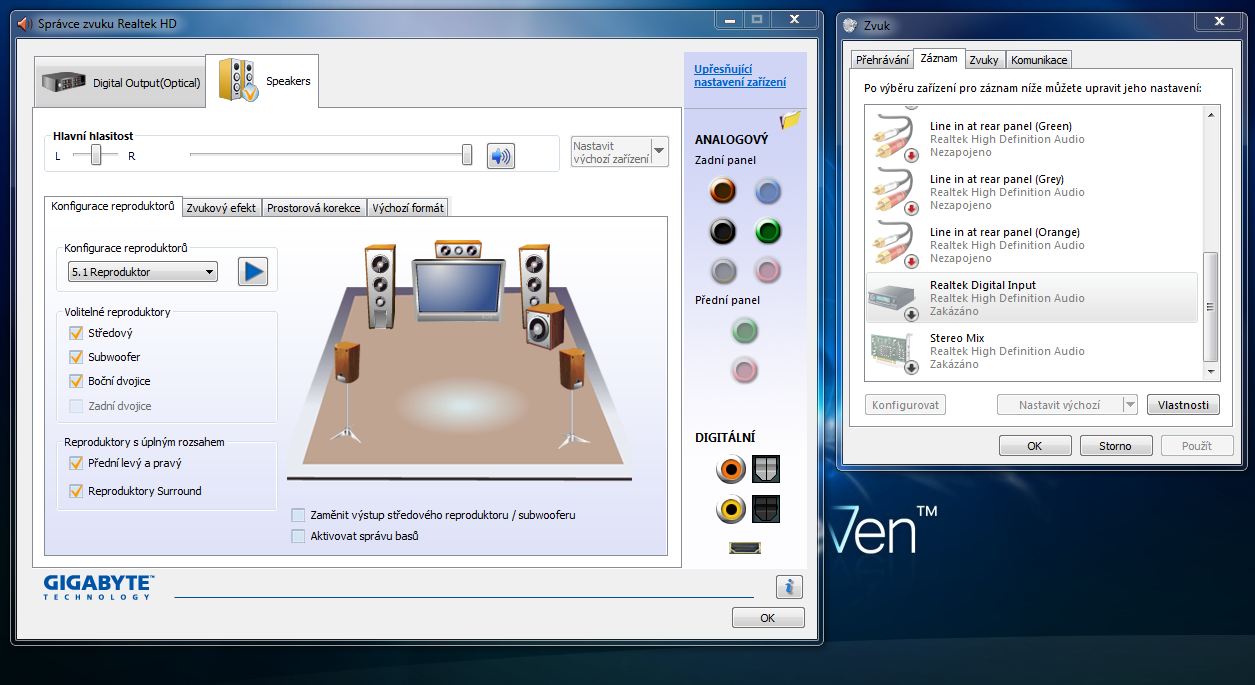Click the subwoofer in room diagram
This screenshot has height=685, width=1255.
543,327
